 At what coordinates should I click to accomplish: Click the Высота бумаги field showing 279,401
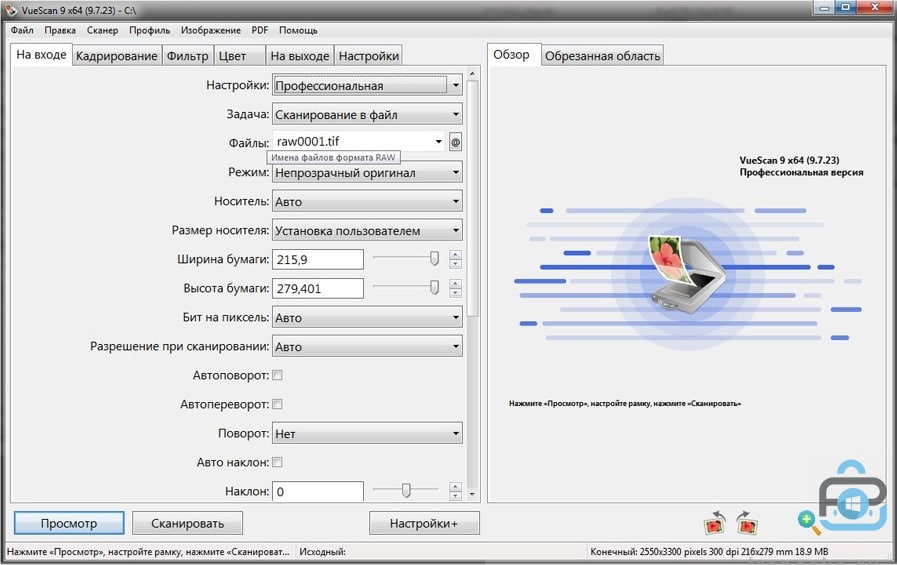tap(318, 288)
